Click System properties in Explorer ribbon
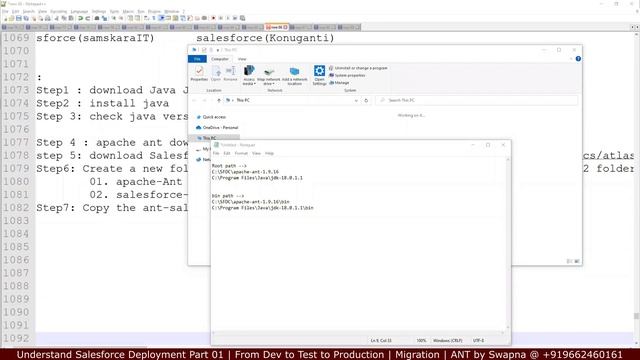640x360 pixels. [x=347, y=76]
